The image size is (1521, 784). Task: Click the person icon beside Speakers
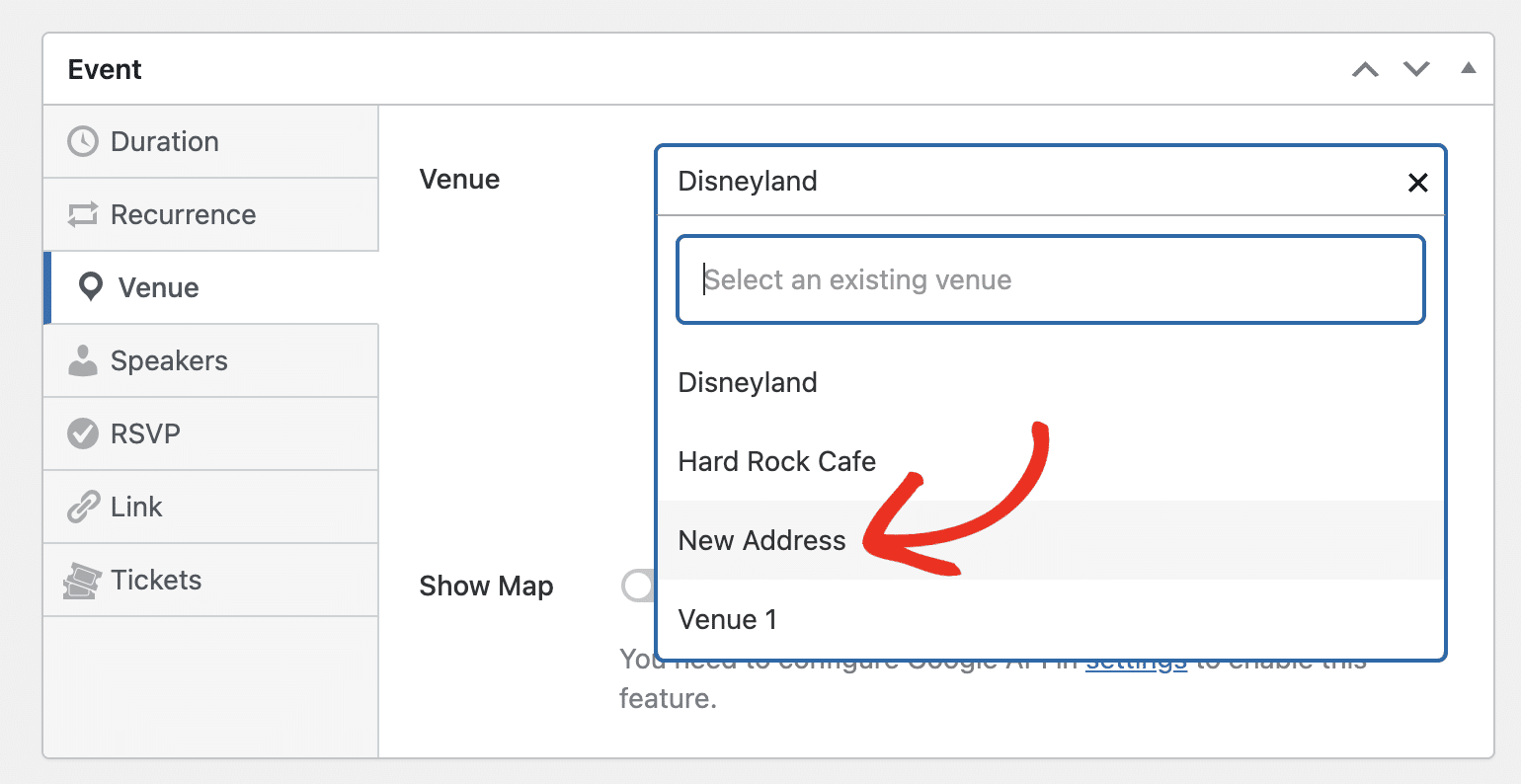click(x=83, y=360)
